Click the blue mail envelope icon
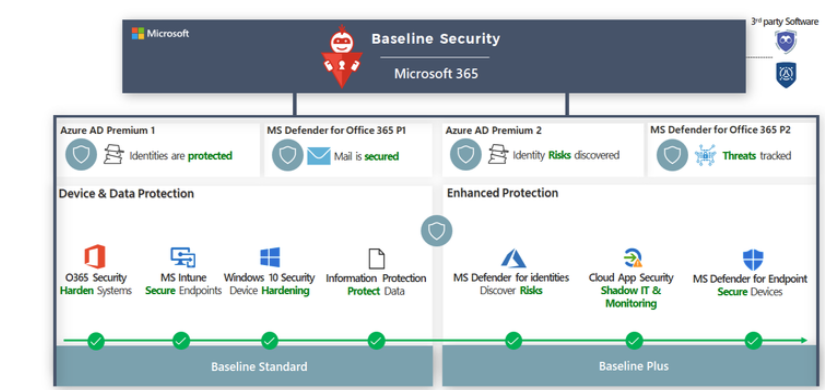 [x=319, y=156]
